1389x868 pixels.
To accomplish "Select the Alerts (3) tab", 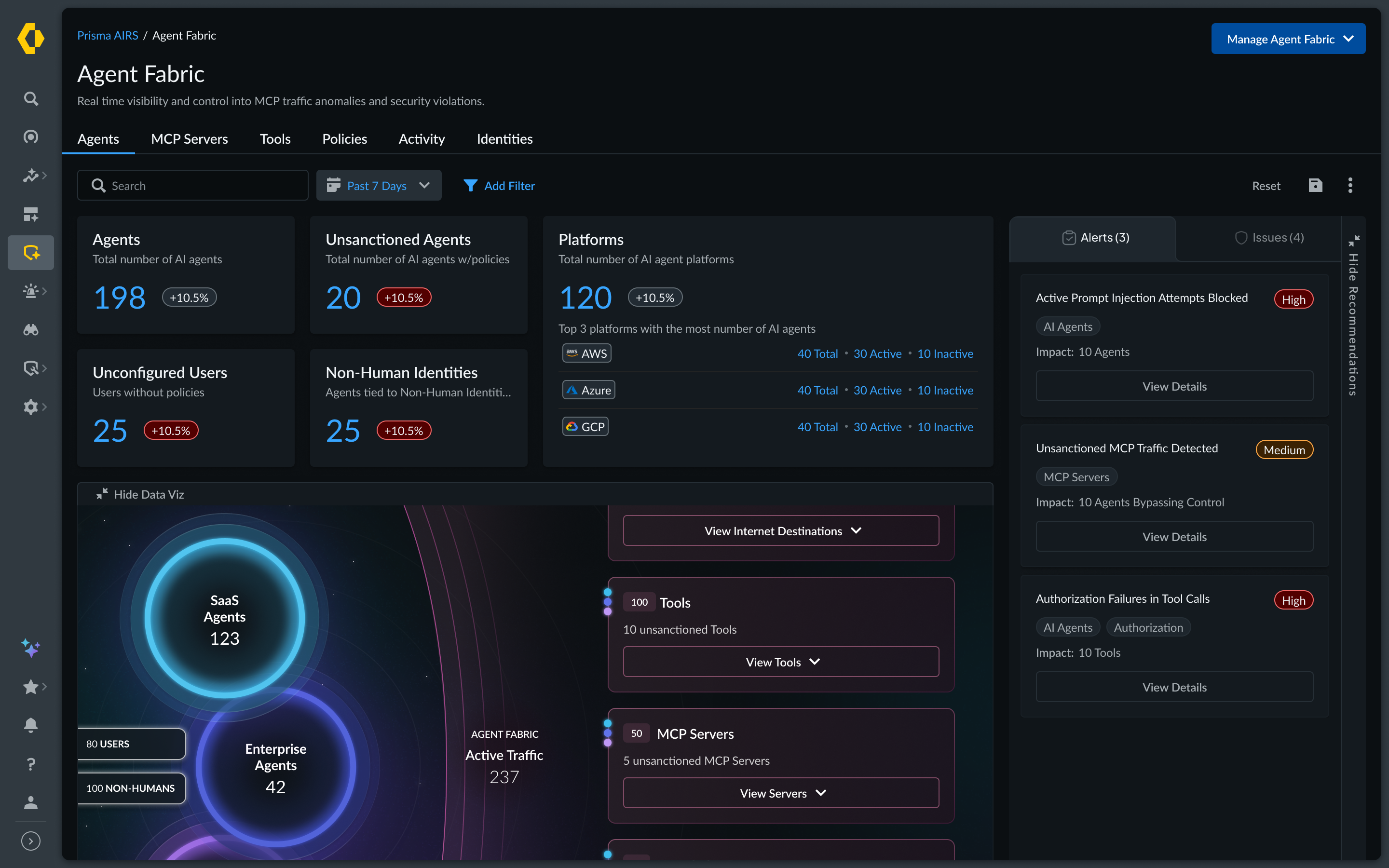I will tap(1093, 238).
